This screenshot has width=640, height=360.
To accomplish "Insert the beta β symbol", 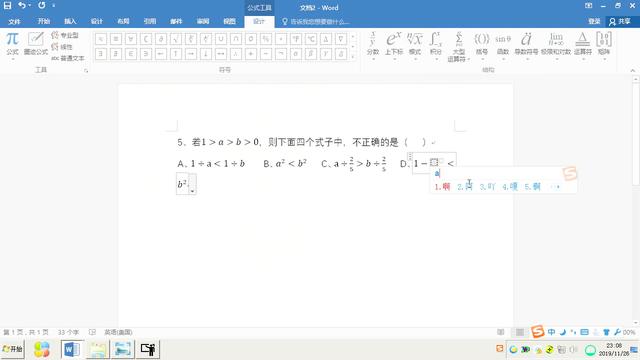I will [x=311, y=53].
